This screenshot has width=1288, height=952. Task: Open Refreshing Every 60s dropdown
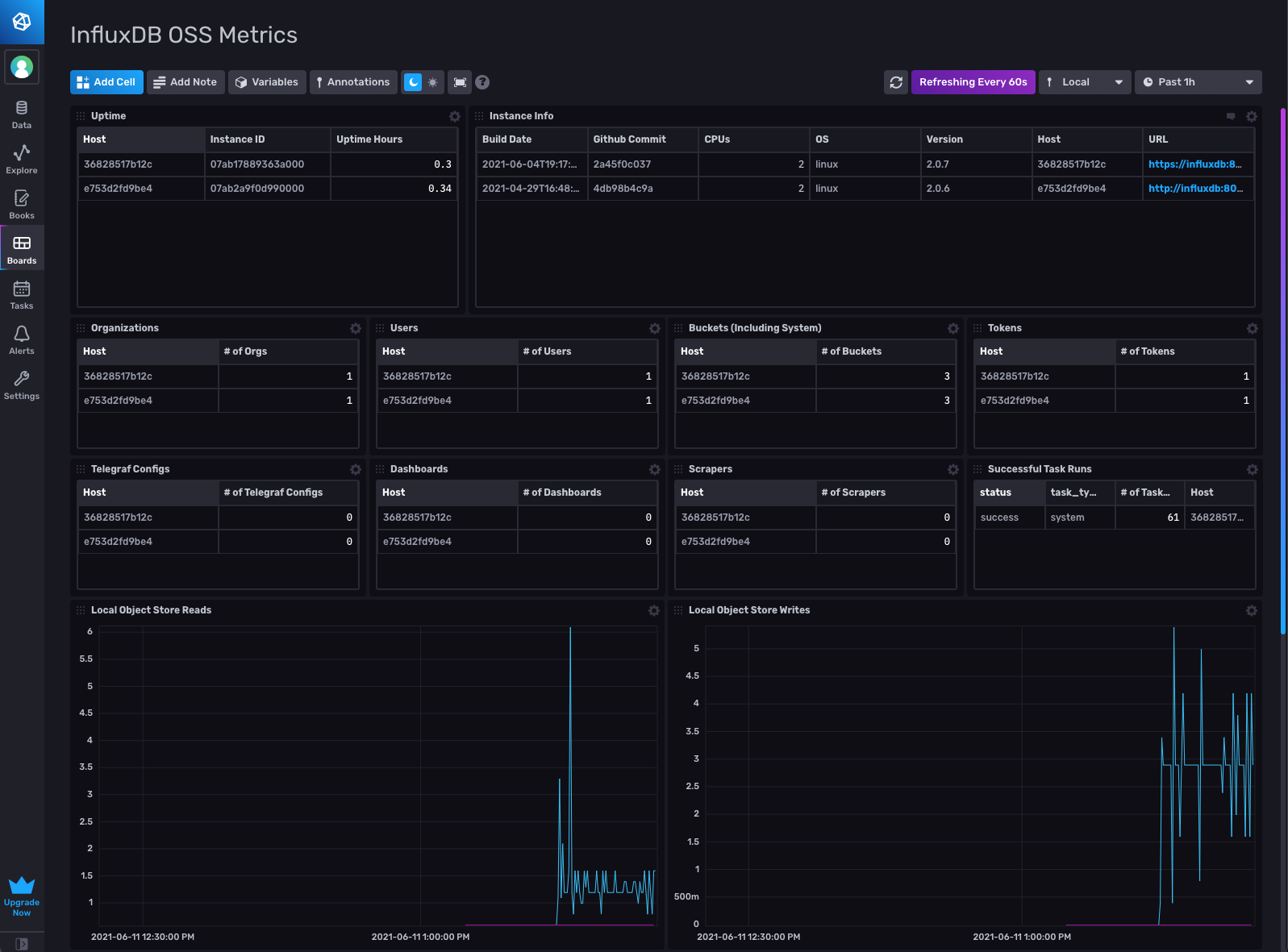(973, 82)
